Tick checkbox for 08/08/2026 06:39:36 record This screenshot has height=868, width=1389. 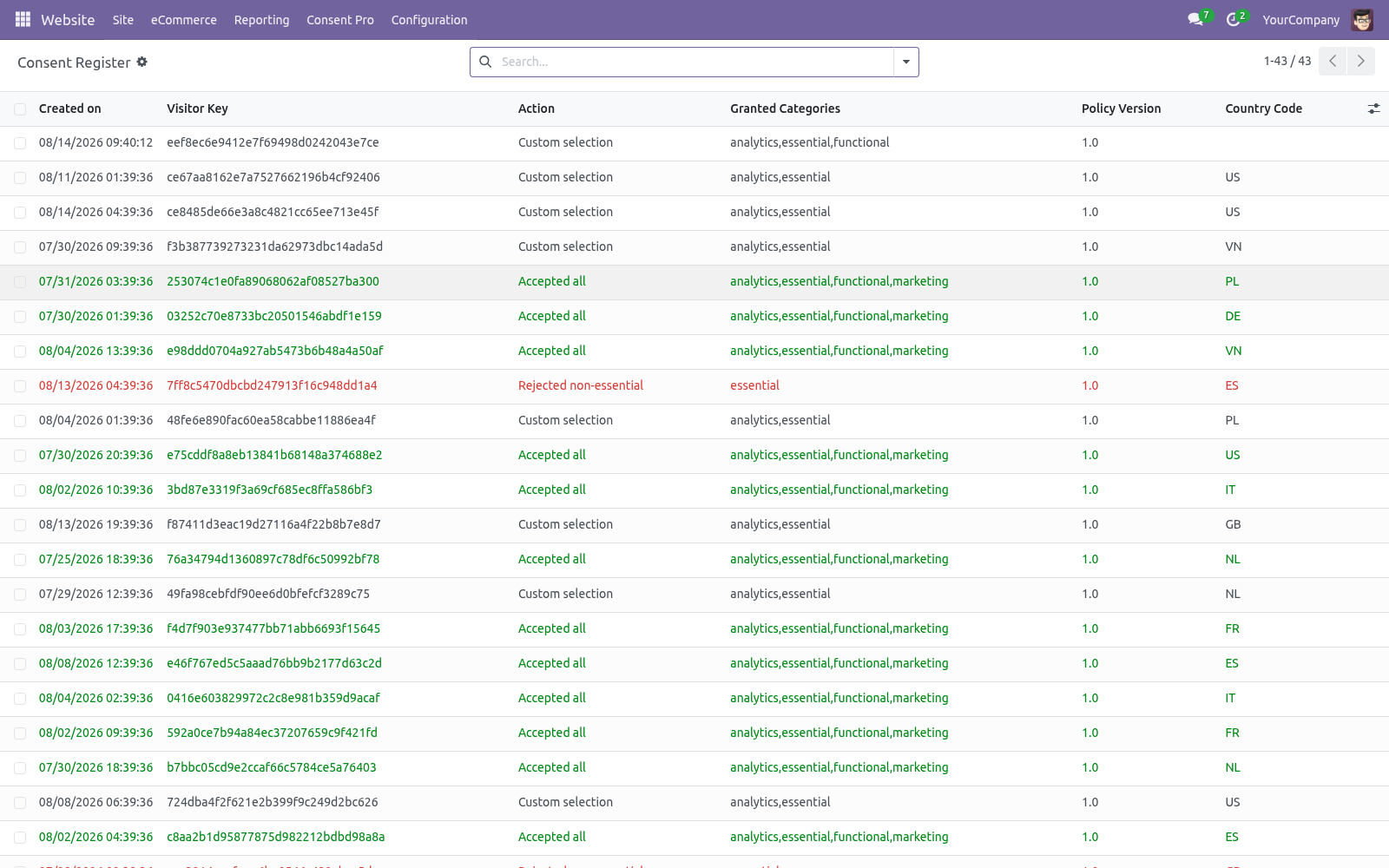click(20, 803)
